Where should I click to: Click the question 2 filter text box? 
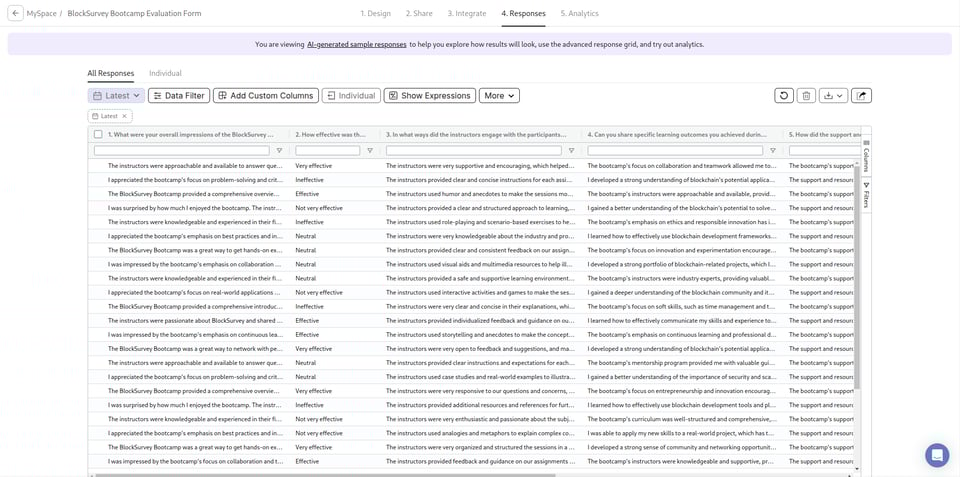point(328,151)
